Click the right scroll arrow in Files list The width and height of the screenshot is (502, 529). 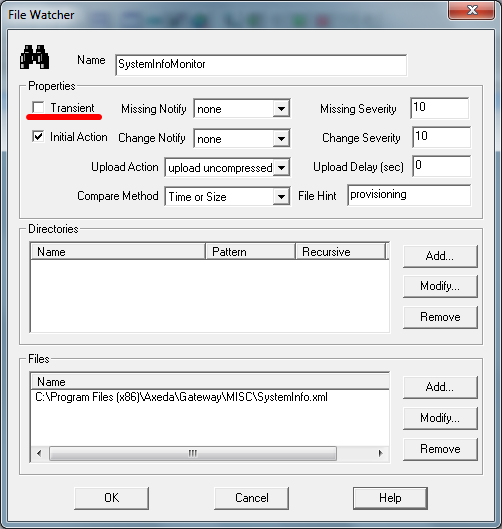tap(381, 453)
